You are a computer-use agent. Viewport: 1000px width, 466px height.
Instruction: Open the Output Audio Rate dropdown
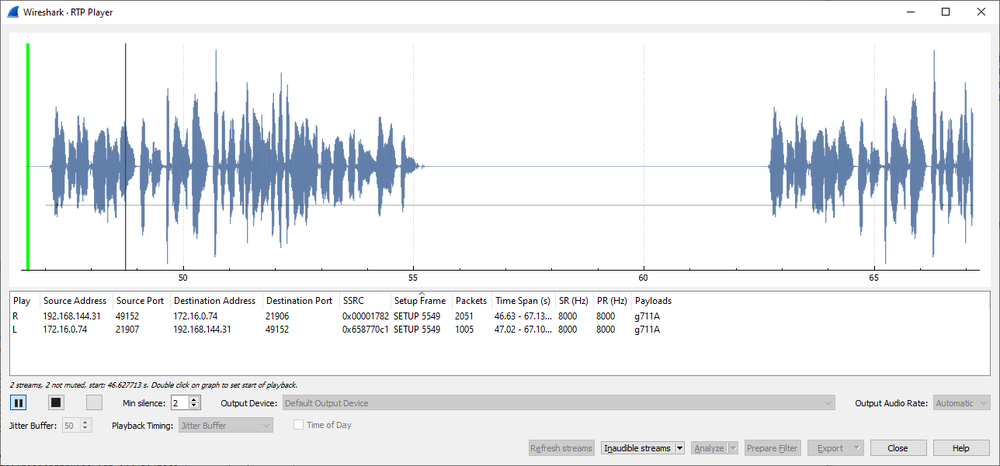pos(962,403)
